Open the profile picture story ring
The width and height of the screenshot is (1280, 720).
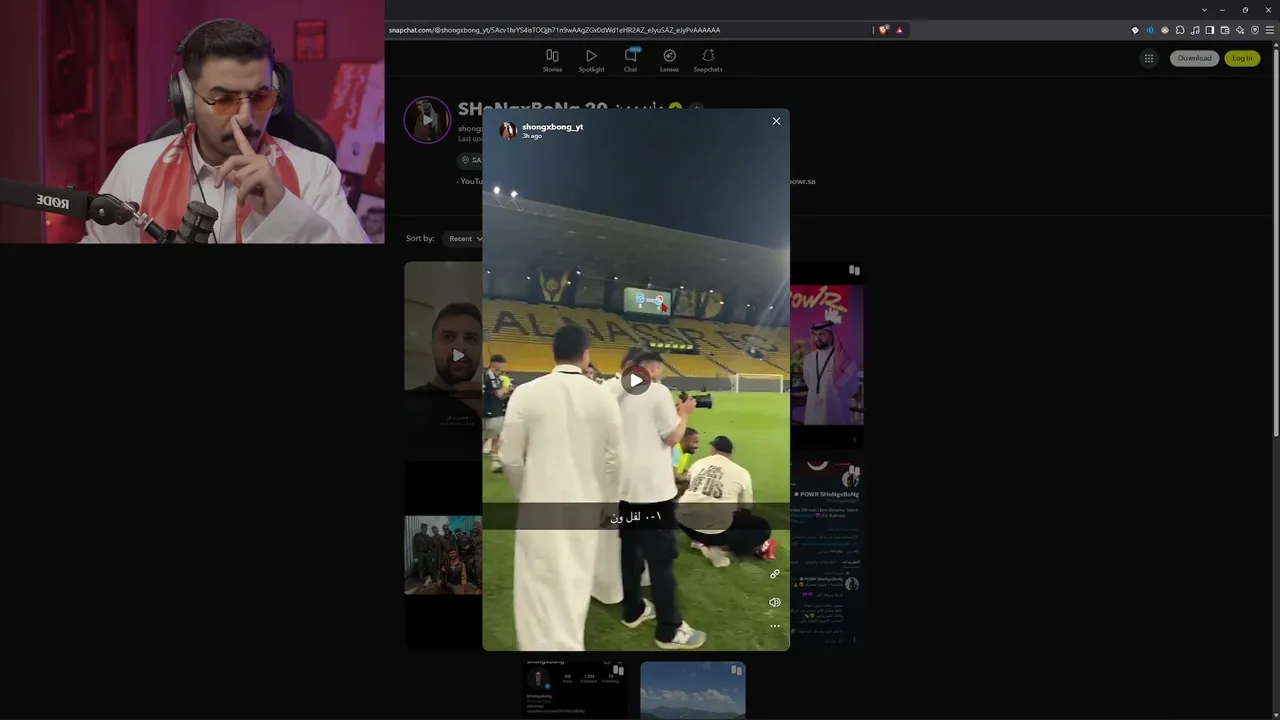click(x=427, y=120)
